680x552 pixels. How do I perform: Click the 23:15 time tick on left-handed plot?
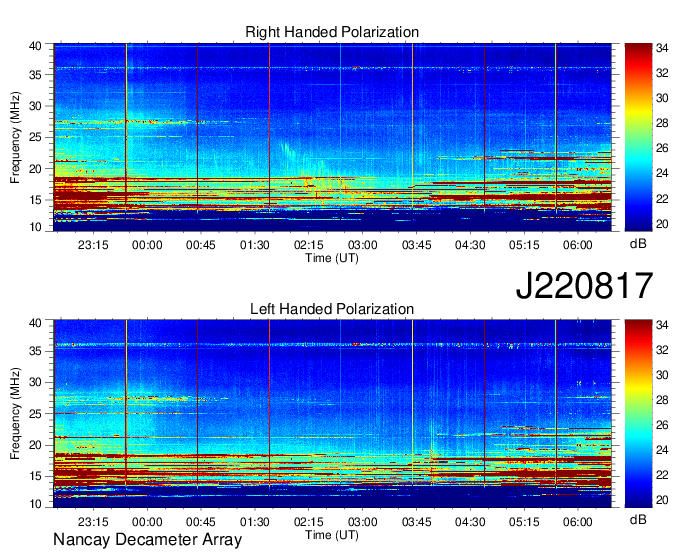click(93, 522)
